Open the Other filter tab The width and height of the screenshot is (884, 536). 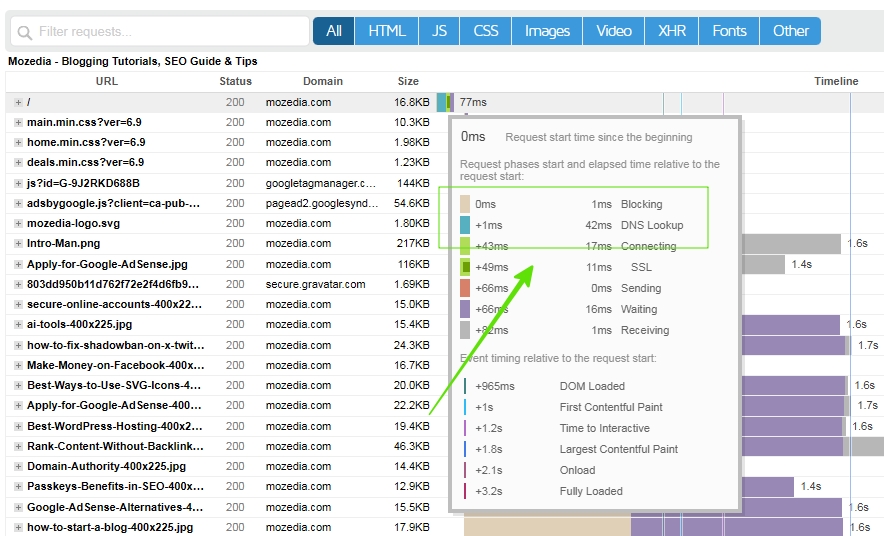click(790, 31)
